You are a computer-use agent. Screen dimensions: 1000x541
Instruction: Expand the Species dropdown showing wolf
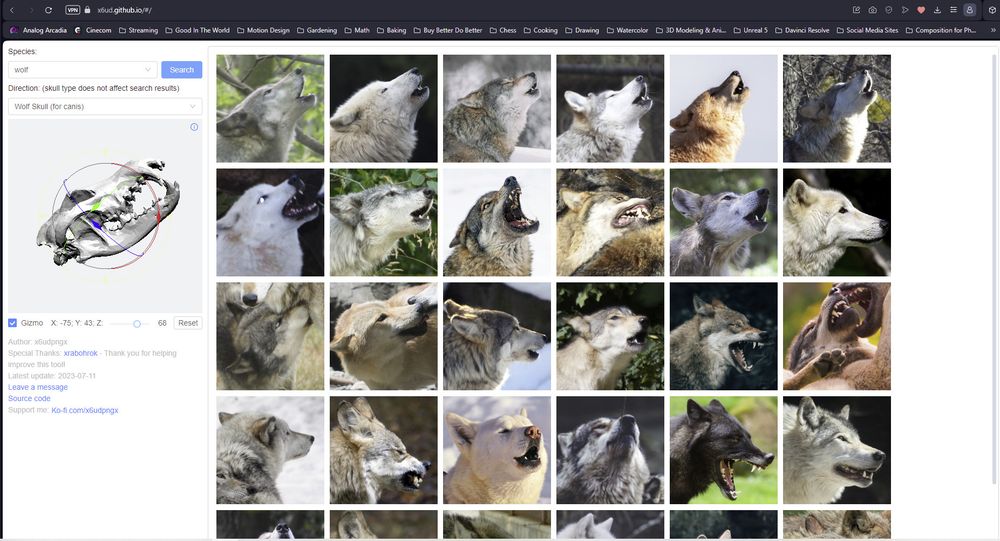[x=82, y=70]
